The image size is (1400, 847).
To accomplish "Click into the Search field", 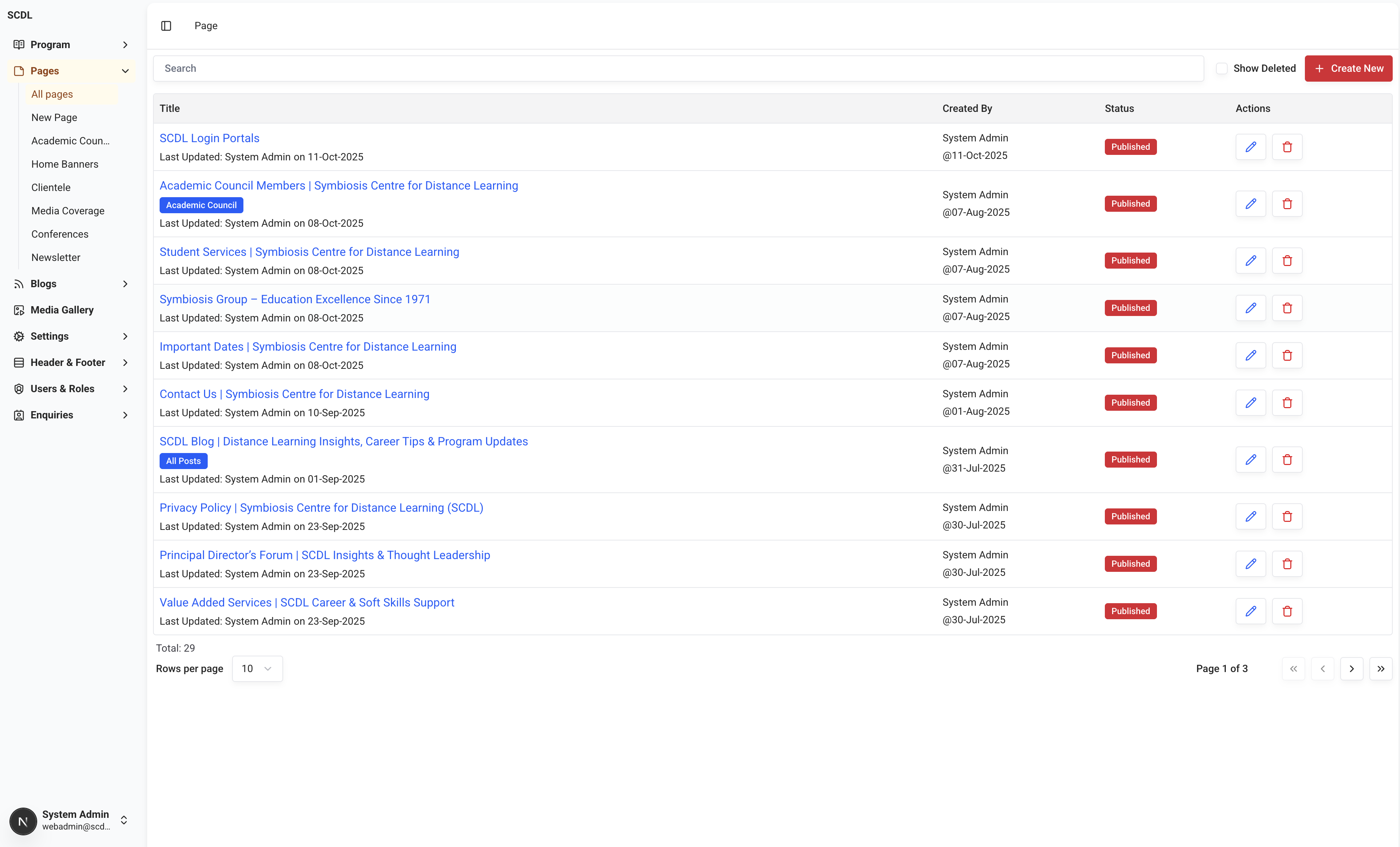I will click(x=677, y=68).
